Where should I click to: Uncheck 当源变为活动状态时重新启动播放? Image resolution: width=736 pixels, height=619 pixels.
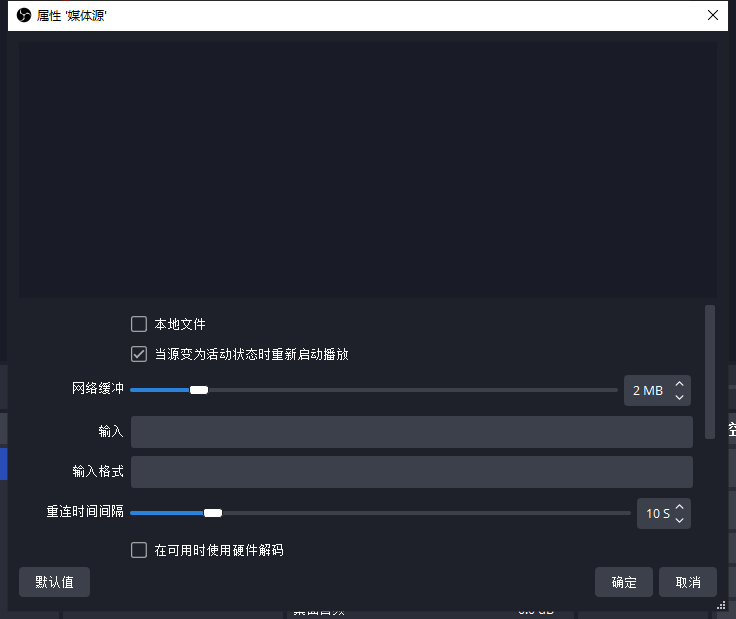click(x=139, y=354)
